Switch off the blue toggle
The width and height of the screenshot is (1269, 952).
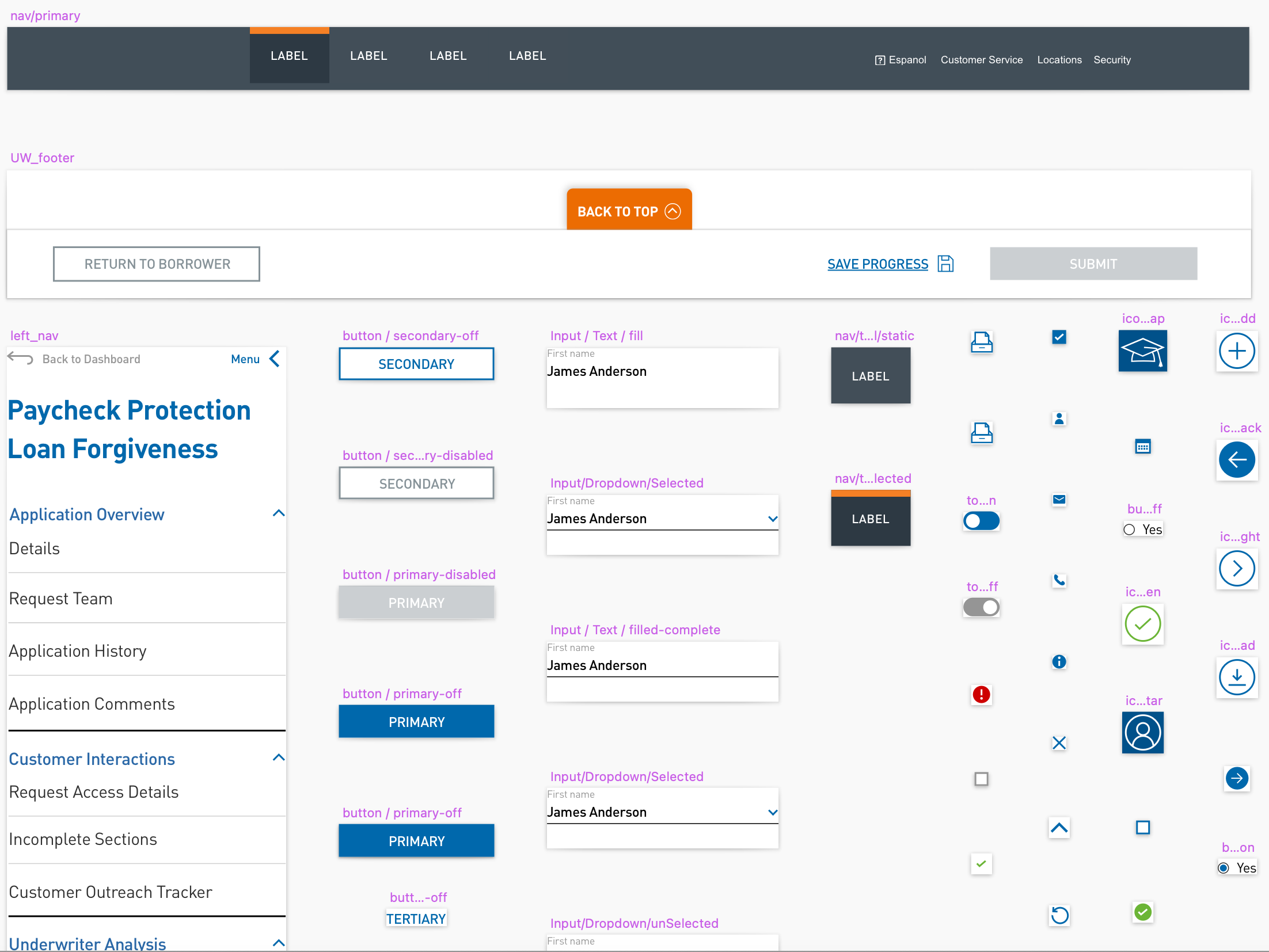(x=981, y=521)
